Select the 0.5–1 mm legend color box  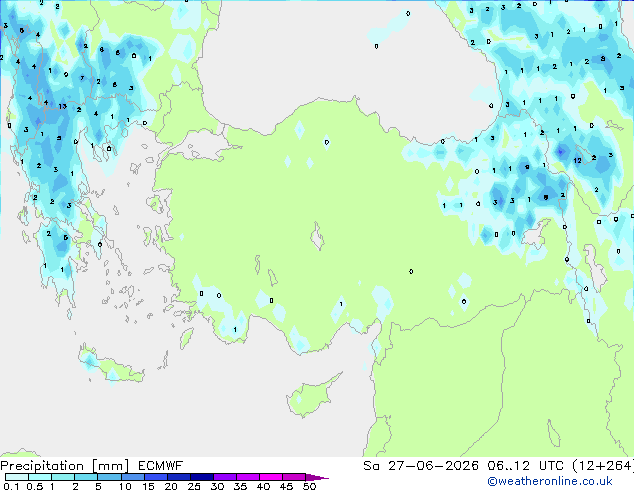click(x=40, y=477)
